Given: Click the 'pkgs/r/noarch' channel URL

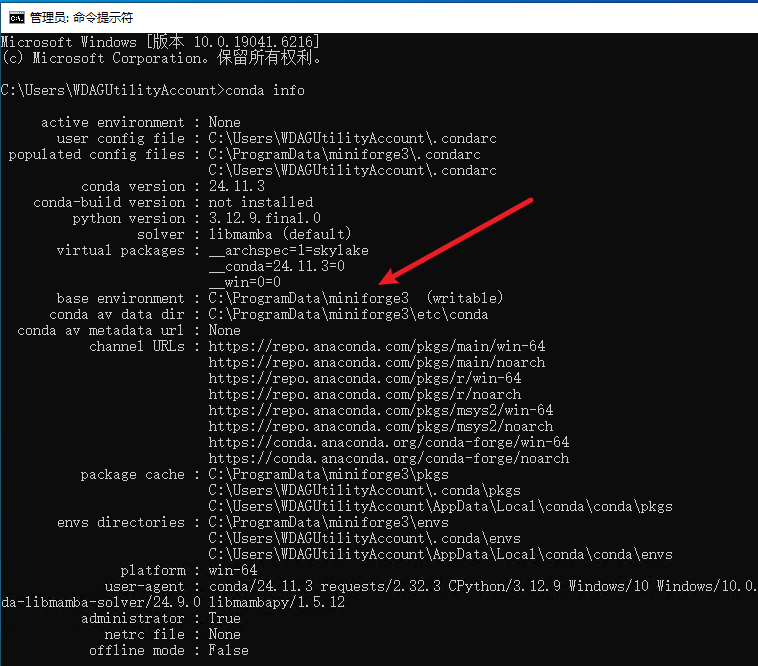Looking at the screenshot, I should 365,394.
